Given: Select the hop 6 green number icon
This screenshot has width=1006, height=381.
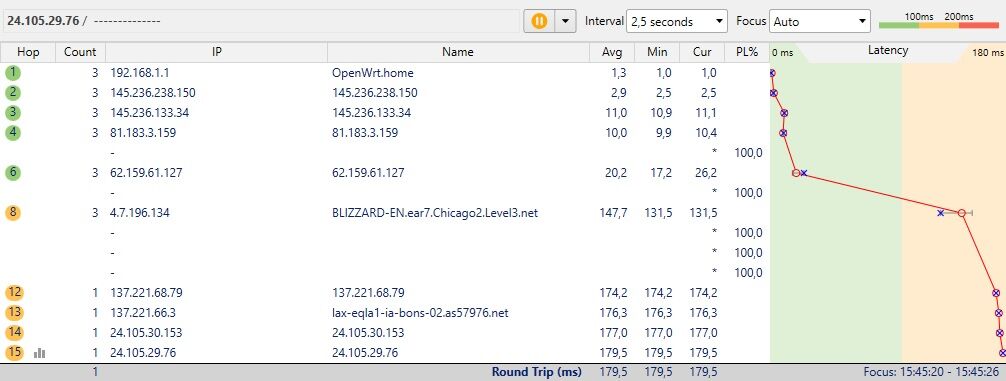Looking at the screenshot, I should click(12, 173).
